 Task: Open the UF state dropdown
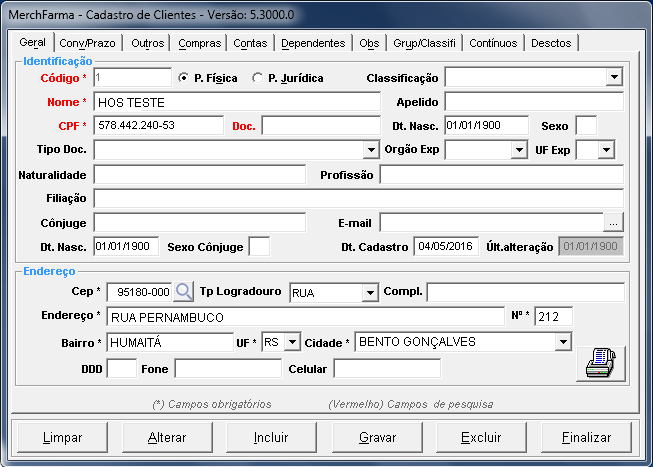coord(291,342)
